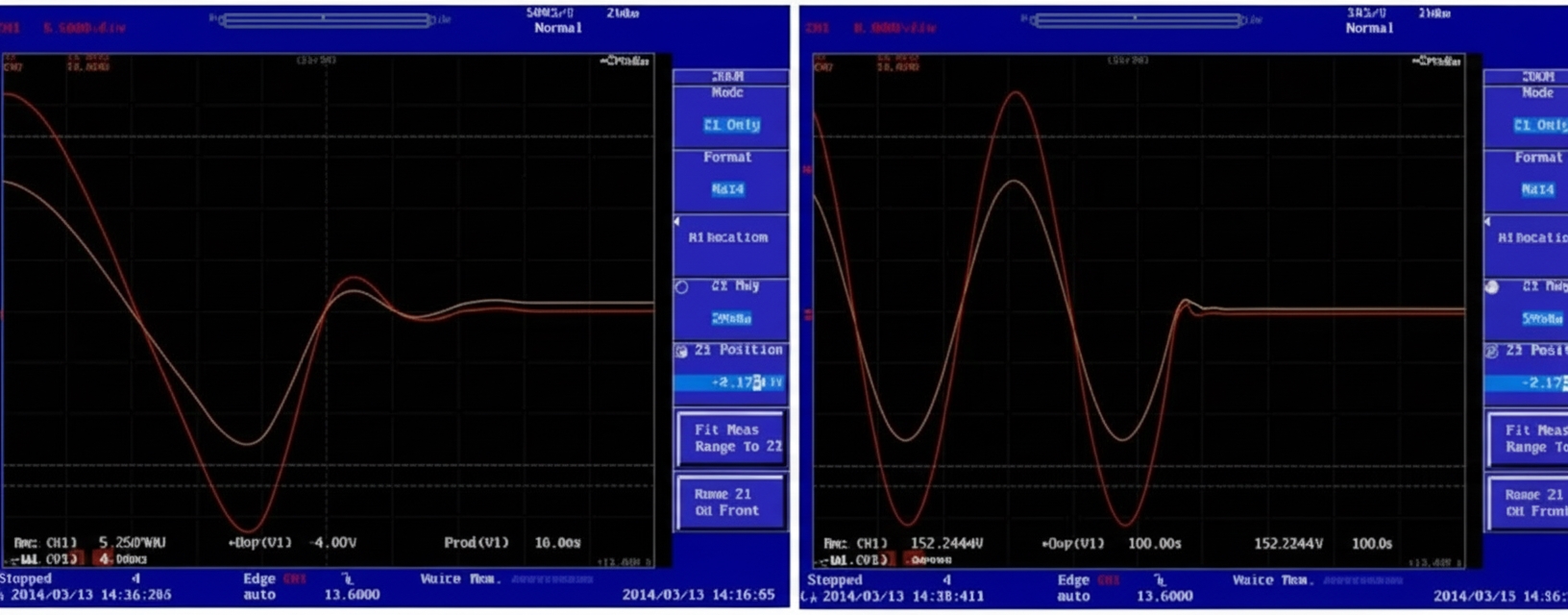Image resolution: width=1568 pixels, height=615 pixels.
Task: Click the auto trigger mode on right scope
Action: pos(1073,596)
